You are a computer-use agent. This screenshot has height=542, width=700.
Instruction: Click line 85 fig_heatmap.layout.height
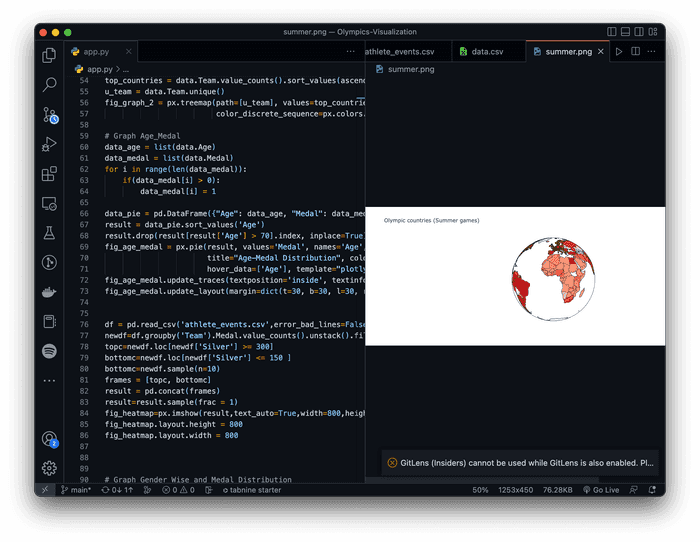(174, 425)
